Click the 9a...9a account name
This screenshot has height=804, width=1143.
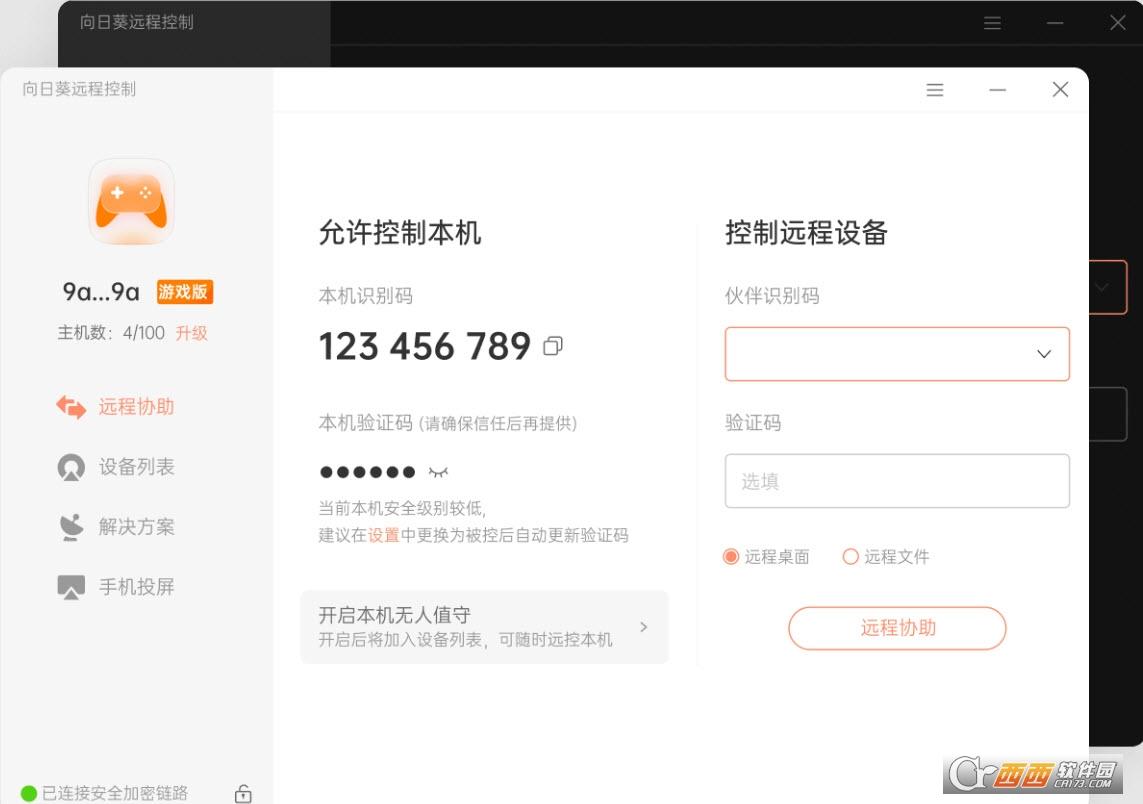101,292
